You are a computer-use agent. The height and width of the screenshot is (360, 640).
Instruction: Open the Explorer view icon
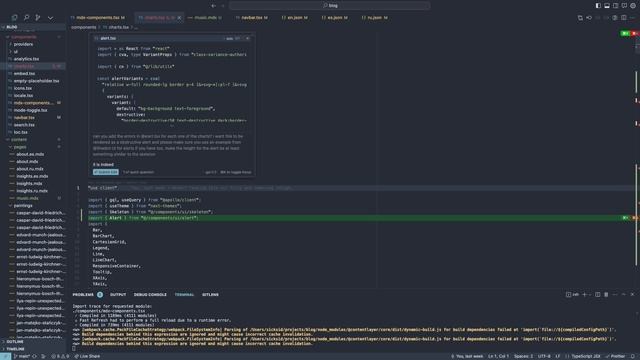point(14,18)
